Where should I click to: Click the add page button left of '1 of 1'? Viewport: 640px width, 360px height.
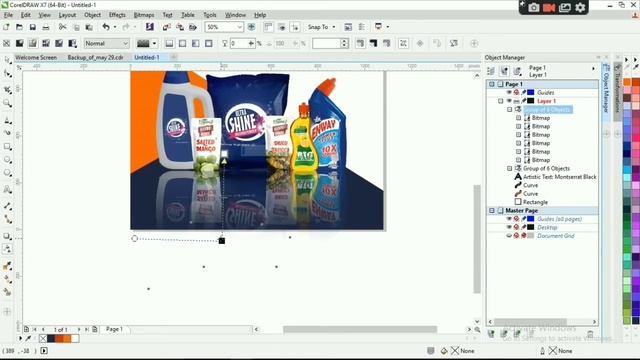pyautogui.click(x=26, y=329)
